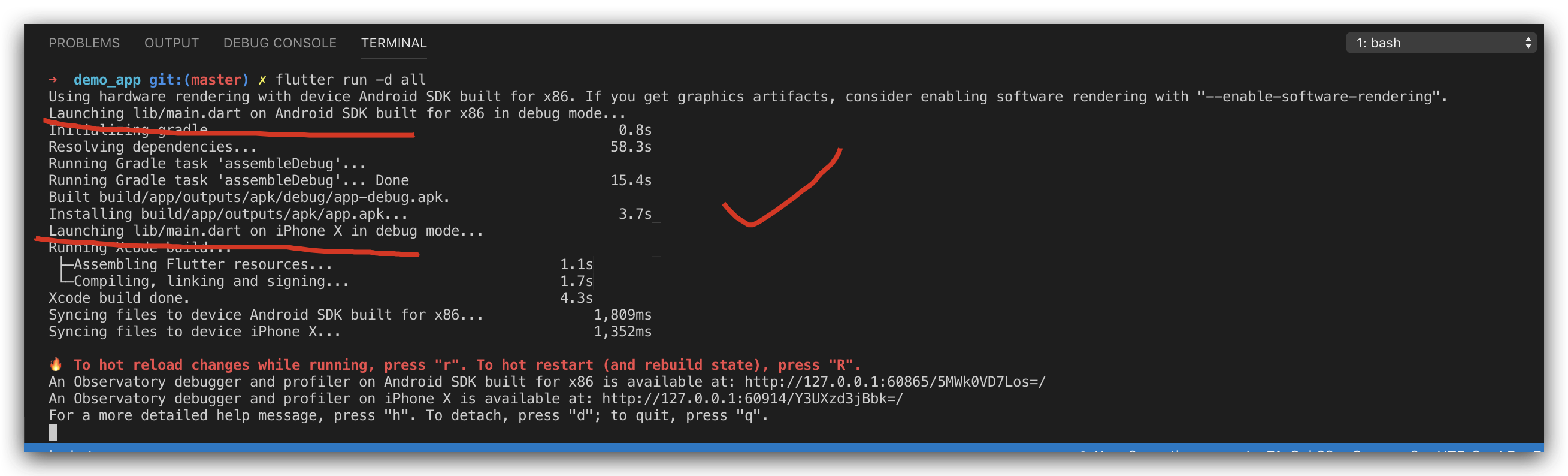Click the 'Assembling Flutter resources...' line
Screen dimensions: 1568x476
pos(203,264)
